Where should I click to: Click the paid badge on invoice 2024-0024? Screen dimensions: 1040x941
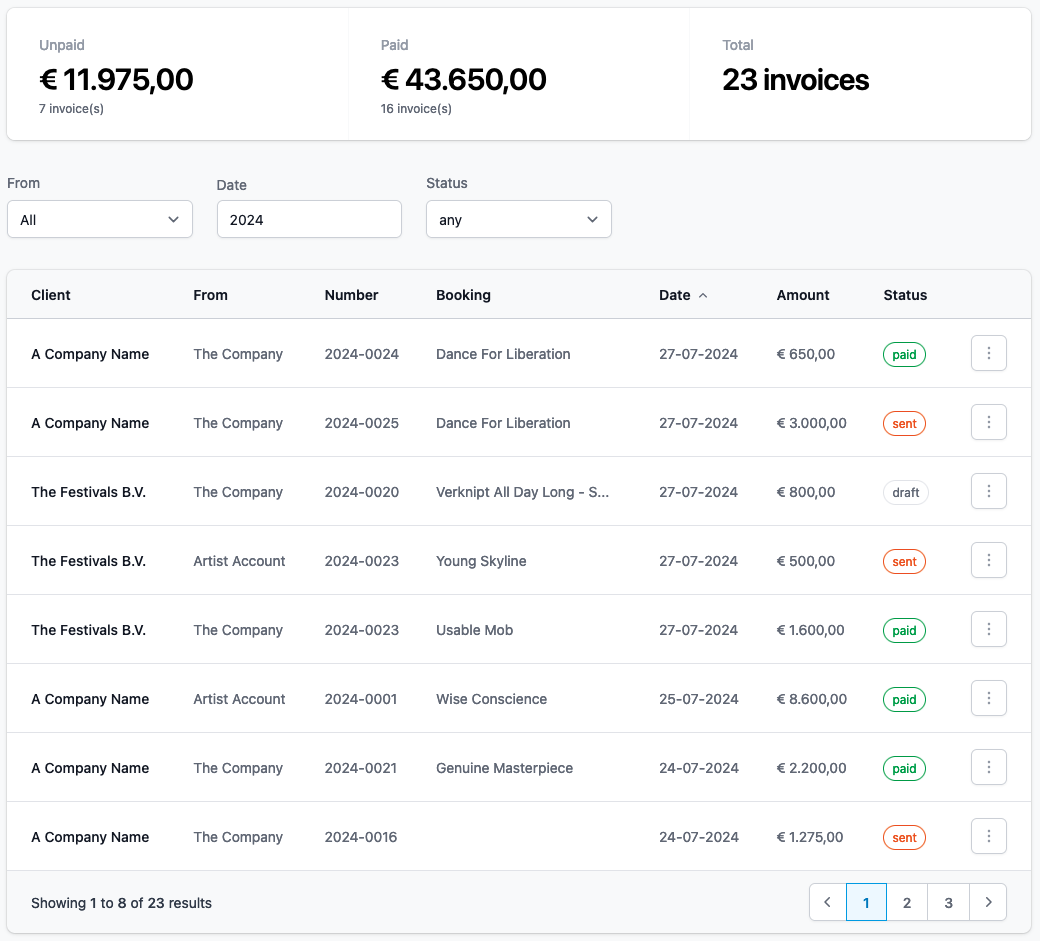904,353
